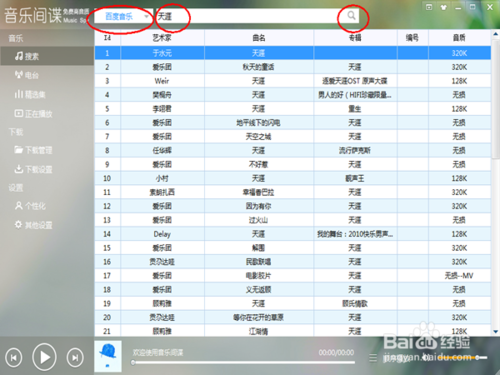Click album 我的舞台：2010快乐男声 cell
Screen dimensions: 500x375
[x=355, y=234]
